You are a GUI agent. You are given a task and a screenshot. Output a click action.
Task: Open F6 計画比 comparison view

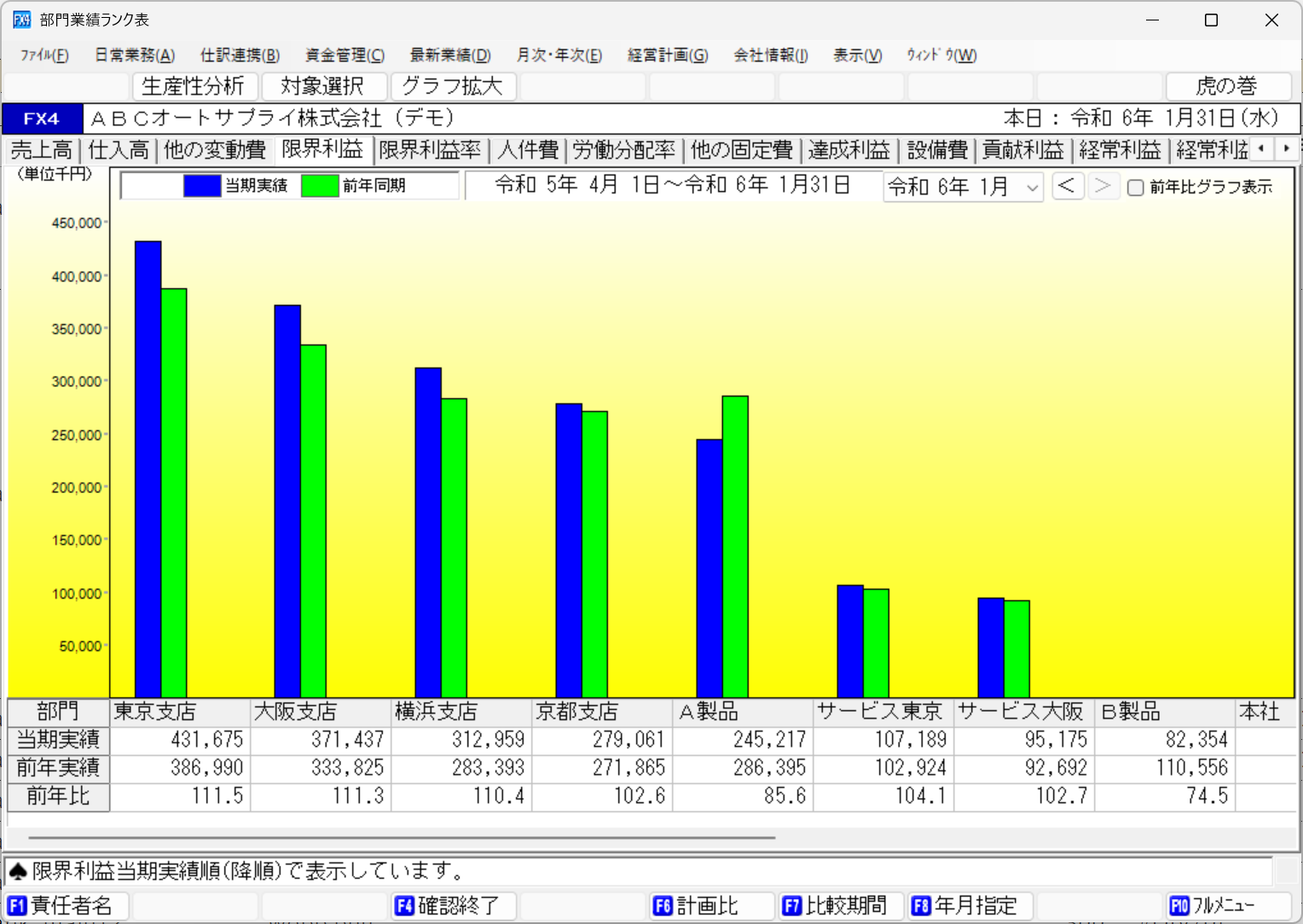point(711,905)
